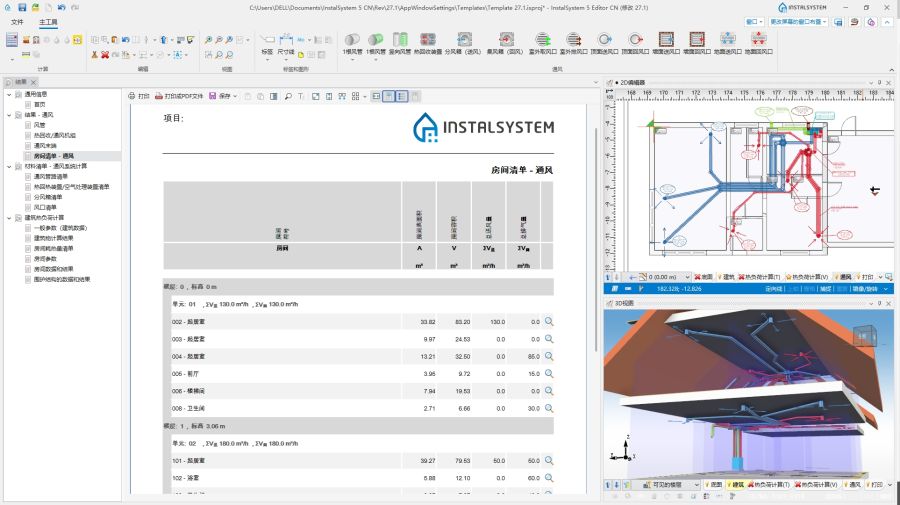The width and height of the screenshot is (900, 505).
Task: Toggle the 建筑 layer tab in 2D editor
Action: point(723,276)
